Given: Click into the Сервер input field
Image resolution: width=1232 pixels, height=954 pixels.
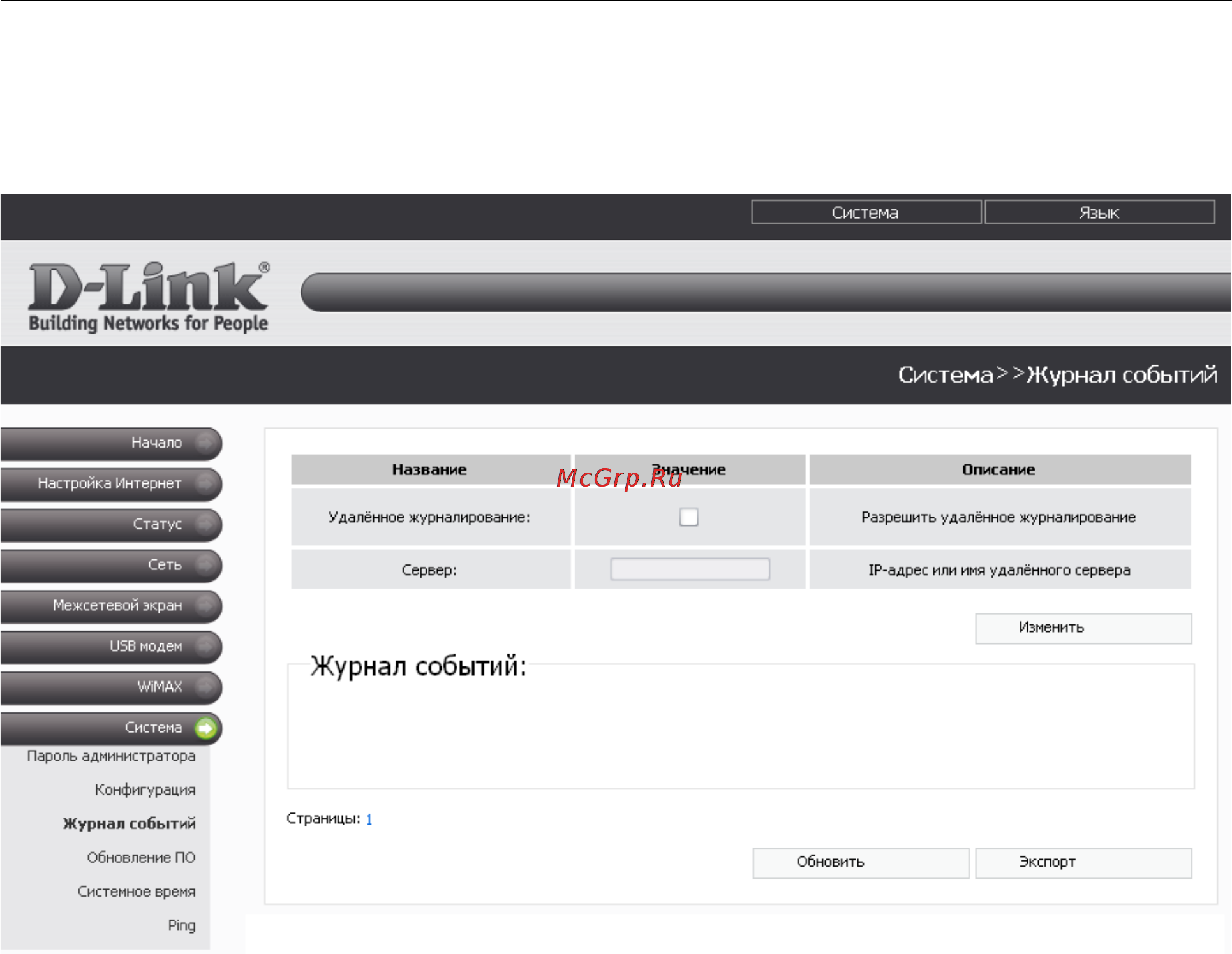Looking at the screenshot, I should [690, 569].
